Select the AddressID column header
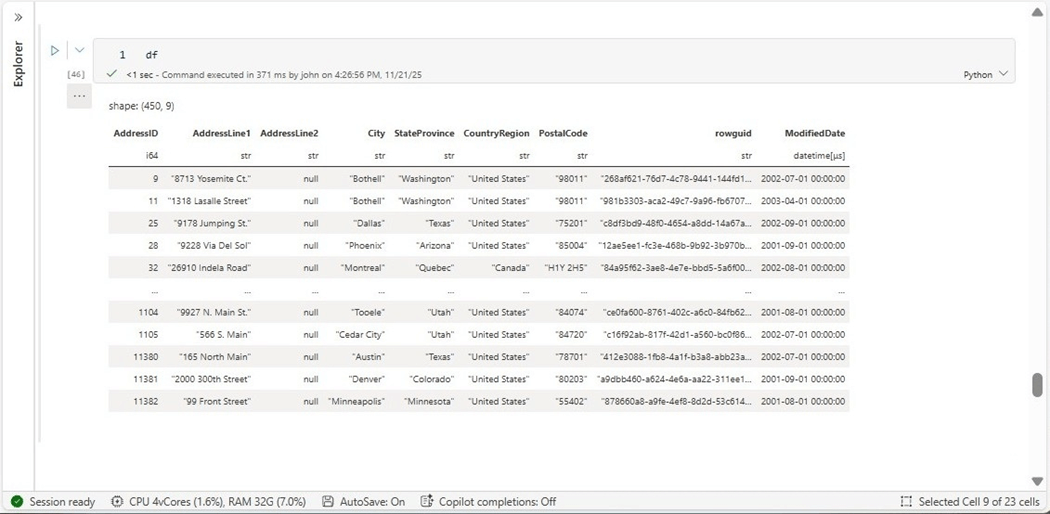This screenshot has width=1050, height=514. [136, 133]
